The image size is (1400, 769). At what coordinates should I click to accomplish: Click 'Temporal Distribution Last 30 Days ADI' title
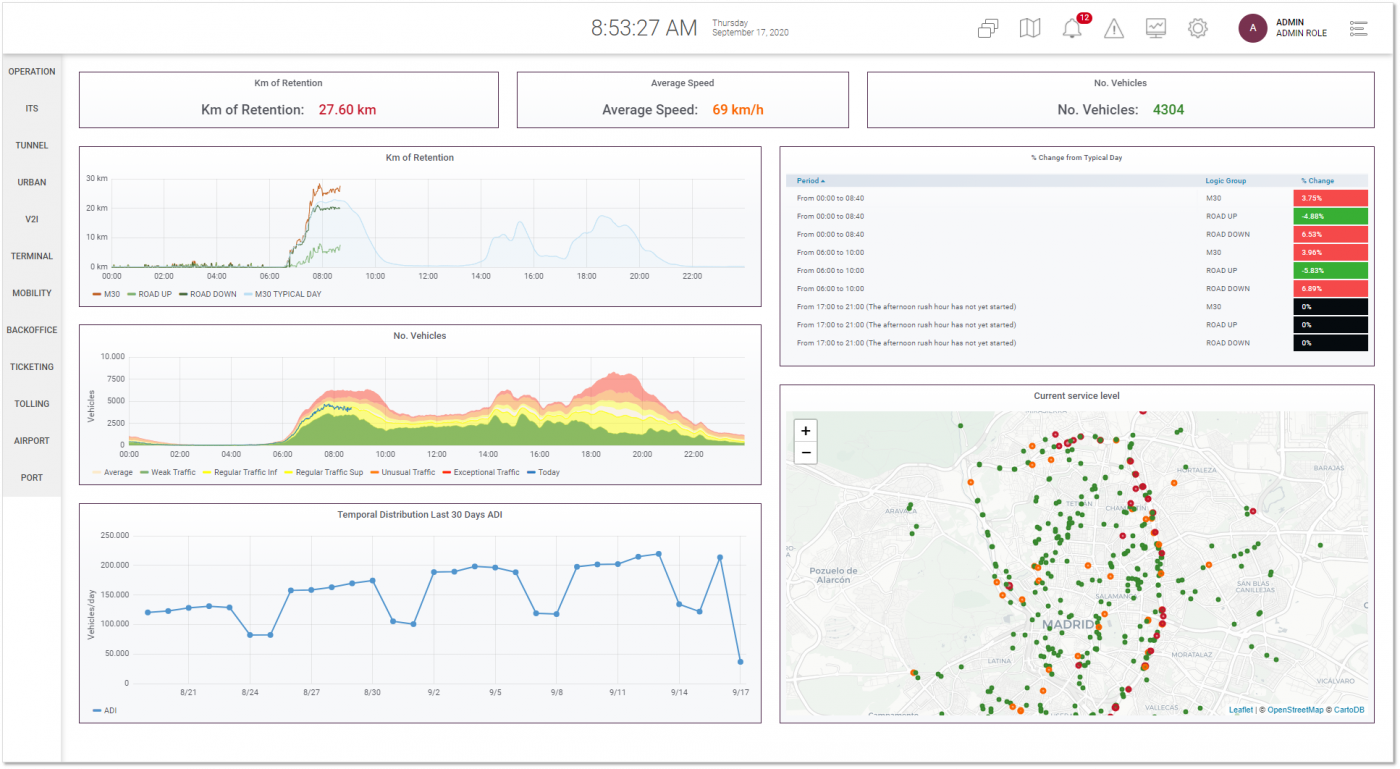pos(420,514)
